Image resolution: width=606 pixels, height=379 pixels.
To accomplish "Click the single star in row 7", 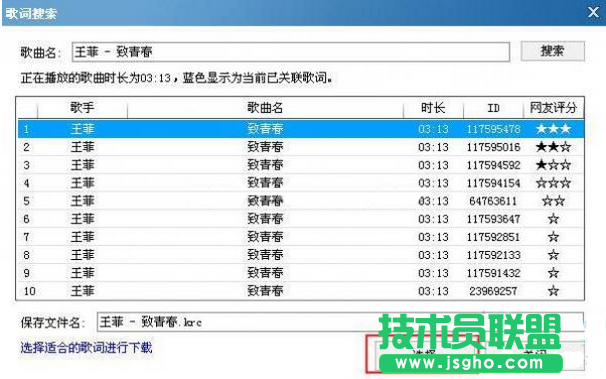I will [x=553, y=237].
